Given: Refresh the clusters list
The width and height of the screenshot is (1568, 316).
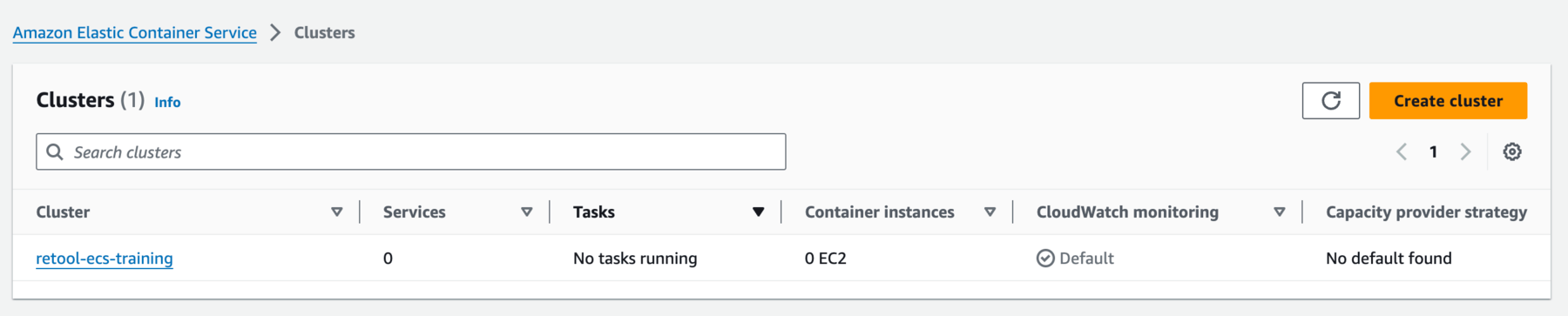Looking at the screenshot, I should point(1330,101).
